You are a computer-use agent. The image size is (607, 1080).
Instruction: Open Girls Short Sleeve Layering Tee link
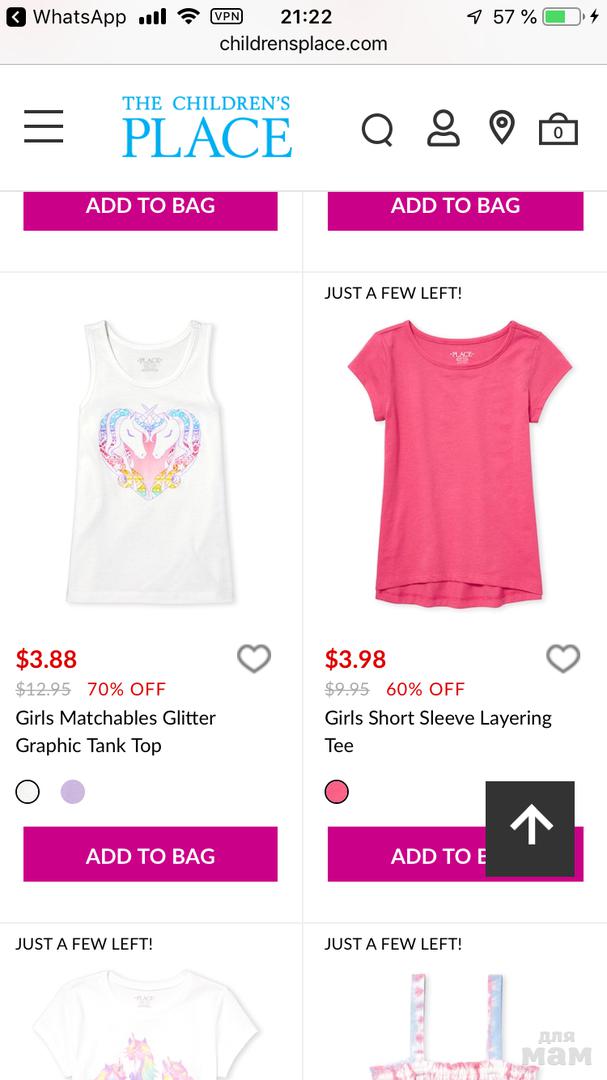point(437,731)
